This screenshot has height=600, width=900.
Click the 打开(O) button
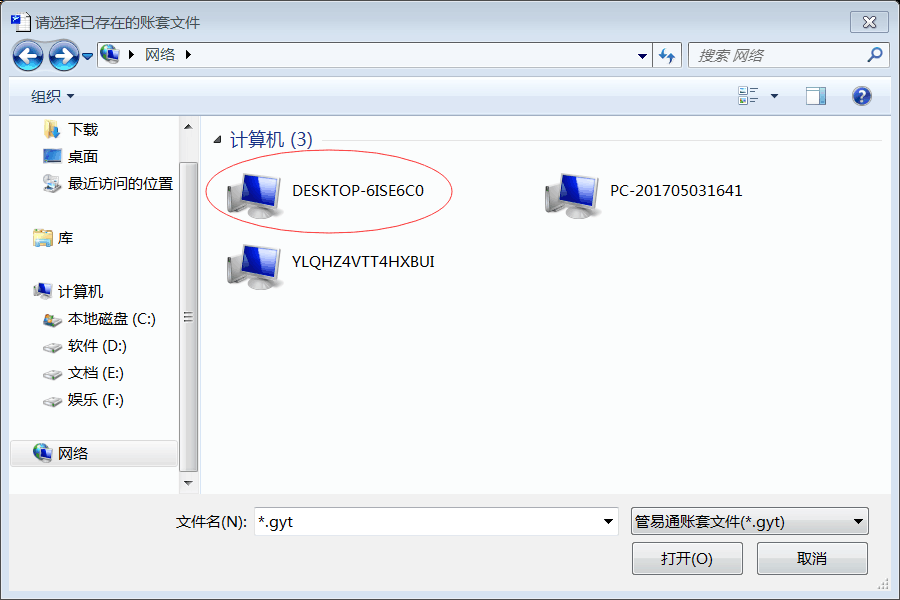[x=687, y=558]
